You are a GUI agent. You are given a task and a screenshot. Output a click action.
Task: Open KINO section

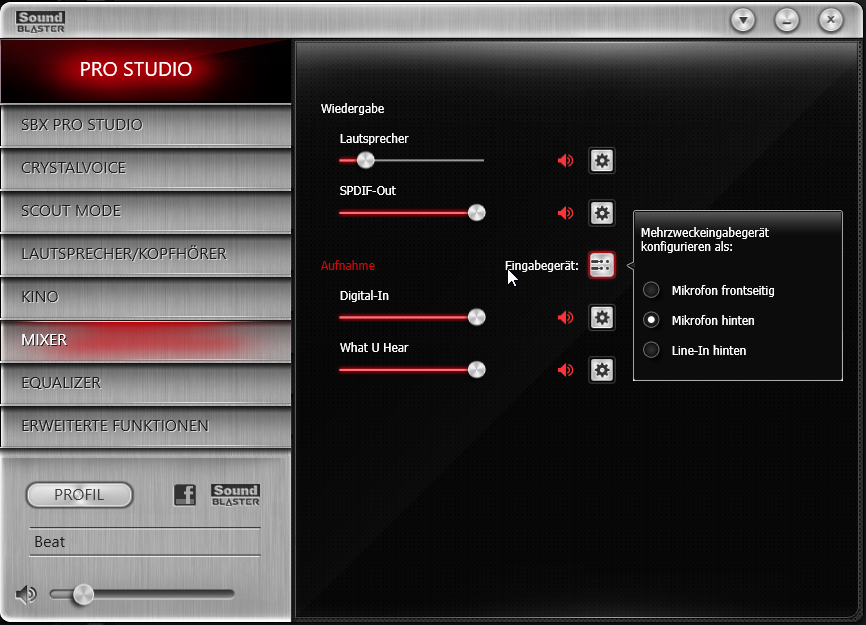(x=146, y=297)
